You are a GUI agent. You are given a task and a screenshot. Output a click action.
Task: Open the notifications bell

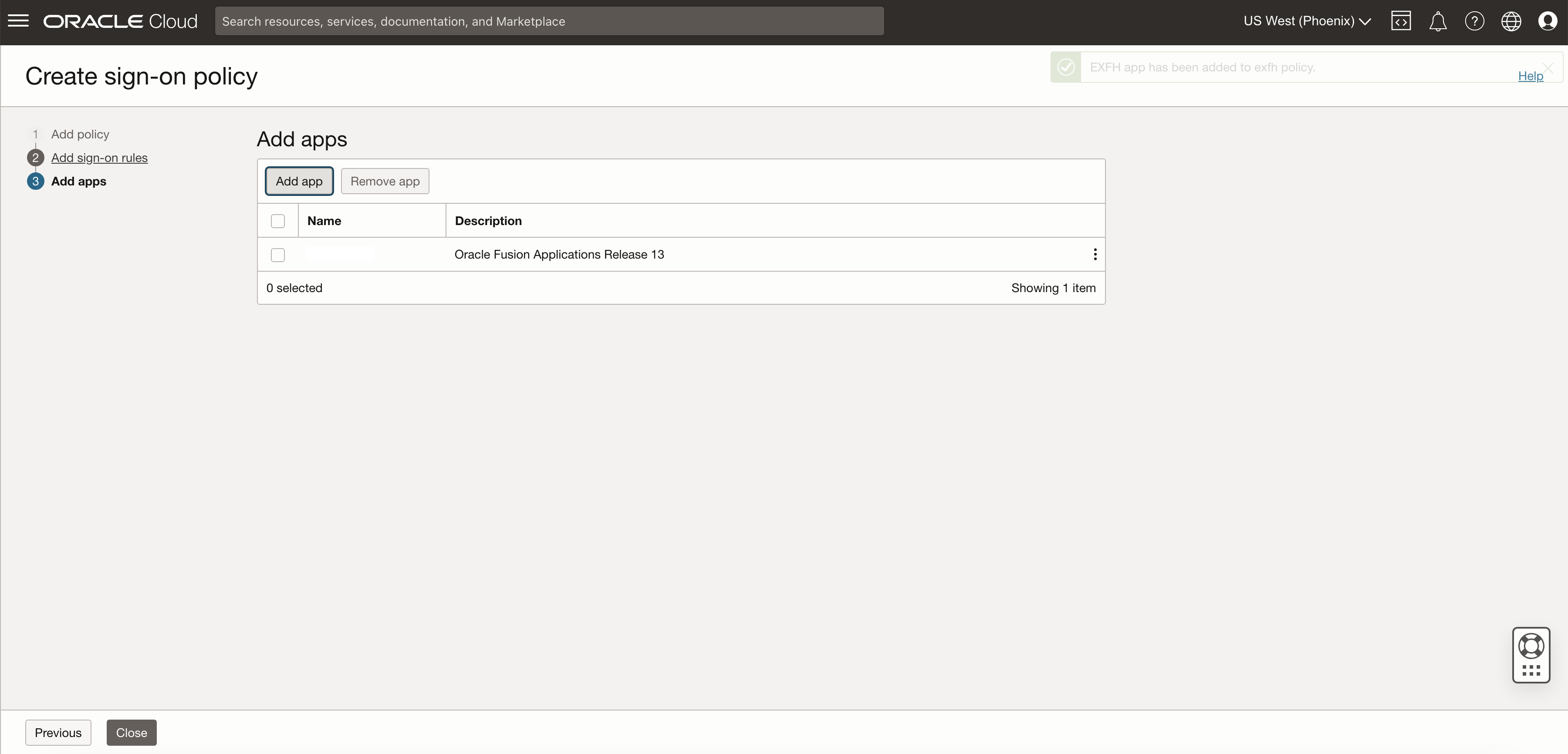click(x=1437, y=21)
